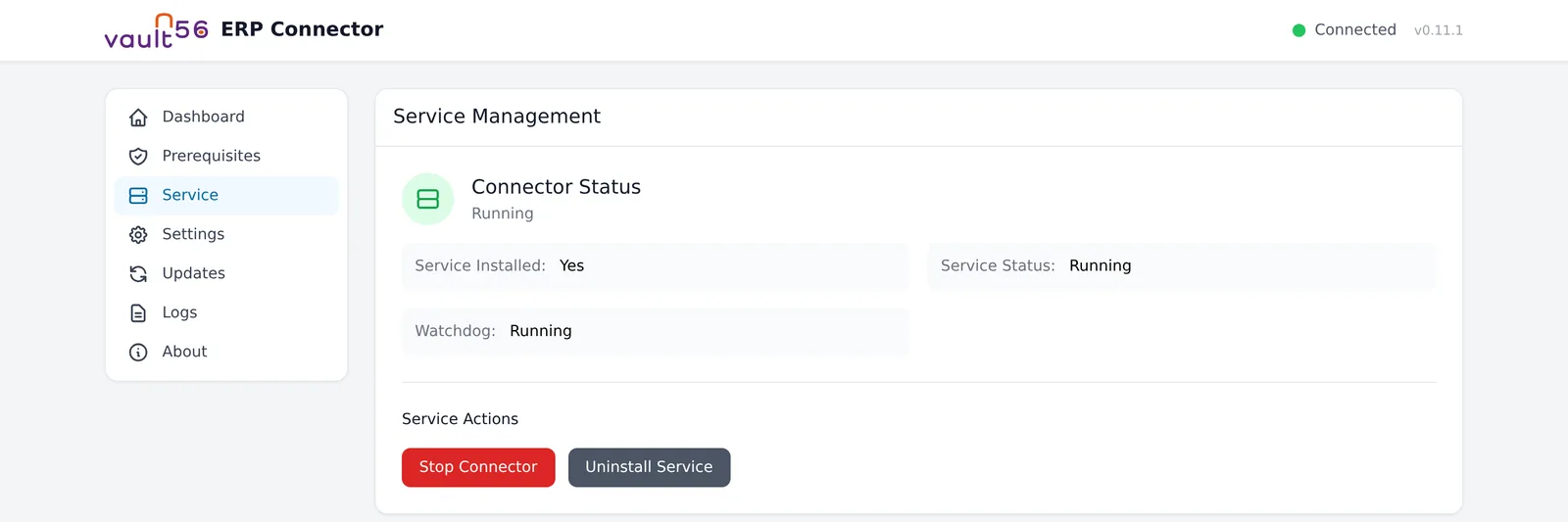Click Running value beside Watchdog
This screenshot has height=522, width=1568.
[x=540, y=331]
